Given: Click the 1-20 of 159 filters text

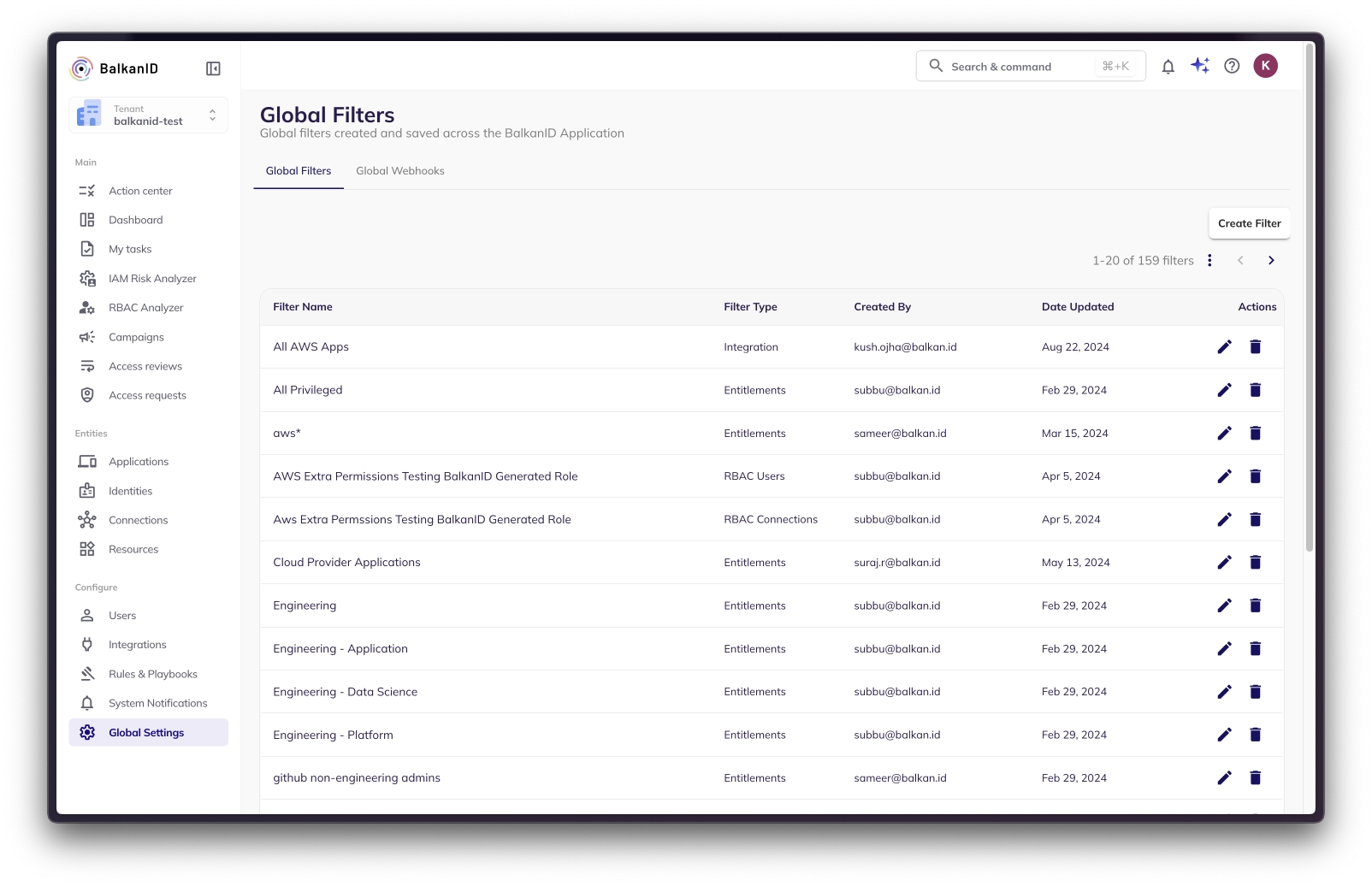Looking at the screenshot, I should click(1143, 260).
